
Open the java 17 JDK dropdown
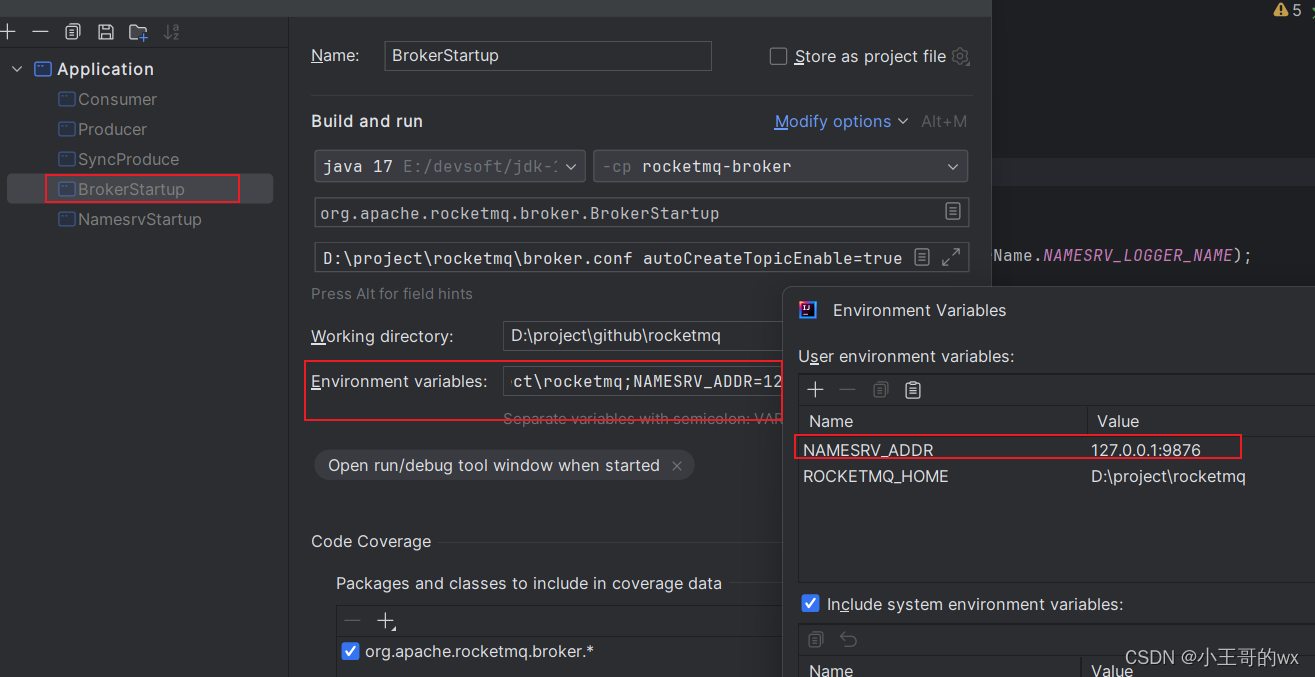[x=449, y=166]
